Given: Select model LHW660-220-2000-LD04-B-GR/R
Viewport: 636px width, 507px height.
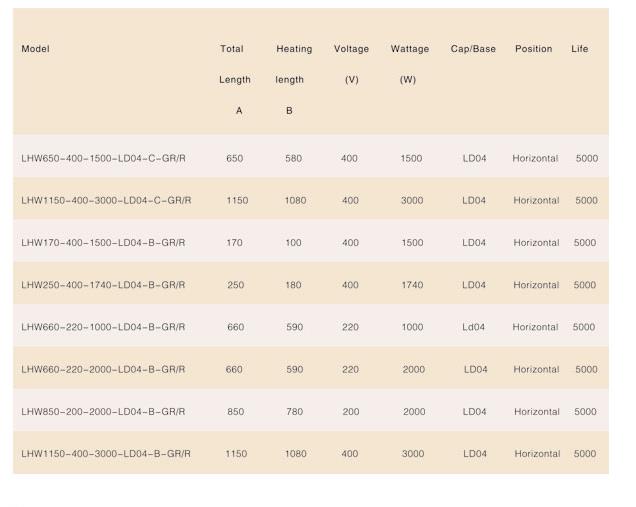Looking at the screenshot, I should [103, 369].
